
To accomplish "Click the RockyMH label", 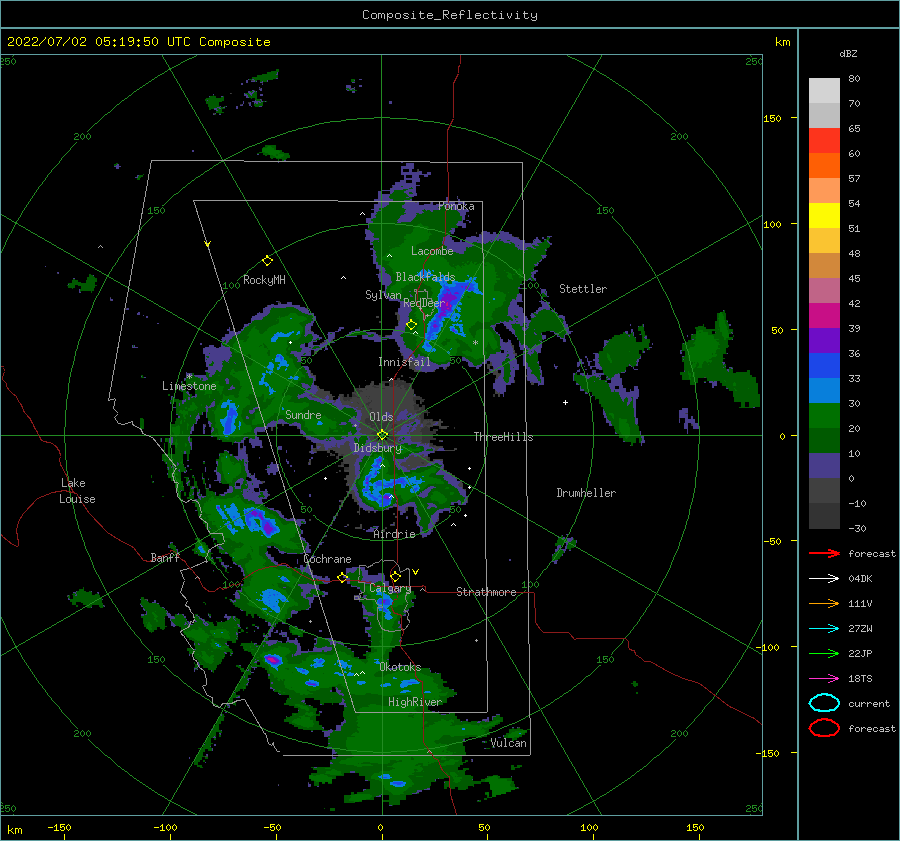I will 264,280.
